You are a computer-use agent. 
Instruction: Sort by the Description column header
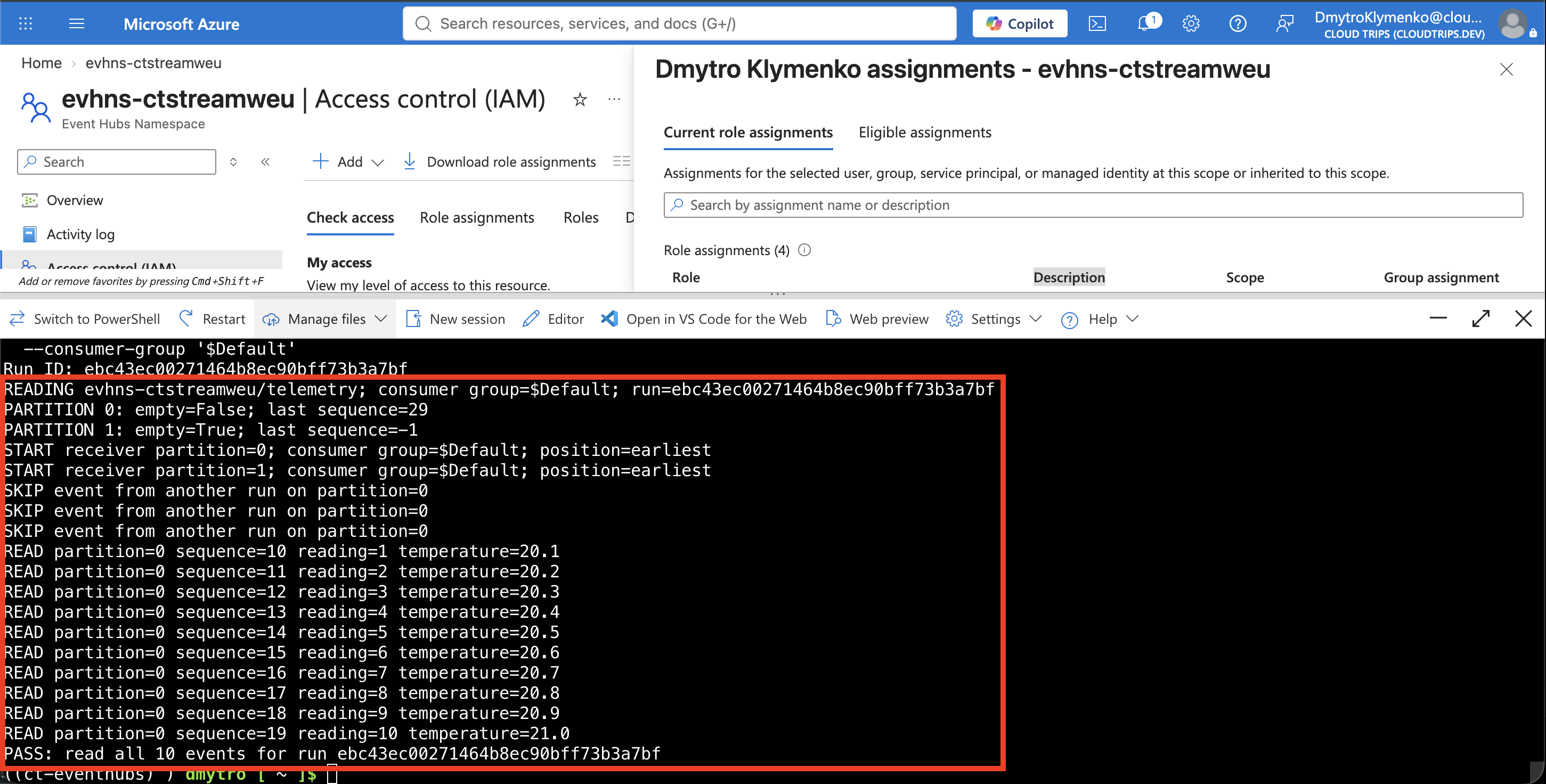tap(1069, 277)
